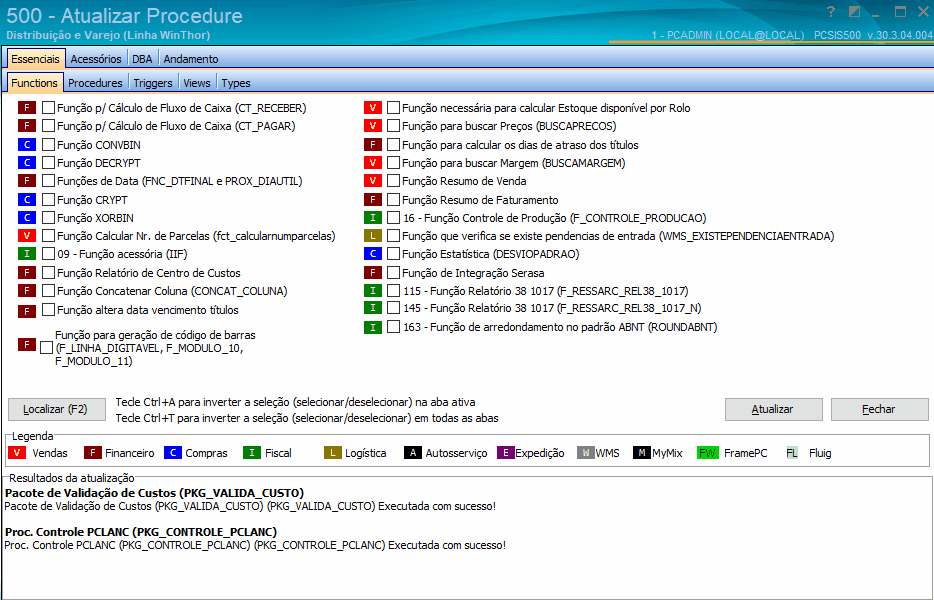This screenshot has width=934, height=600.
Task: Click the F badge beside Integração Serasa
Action: point(373,273)
